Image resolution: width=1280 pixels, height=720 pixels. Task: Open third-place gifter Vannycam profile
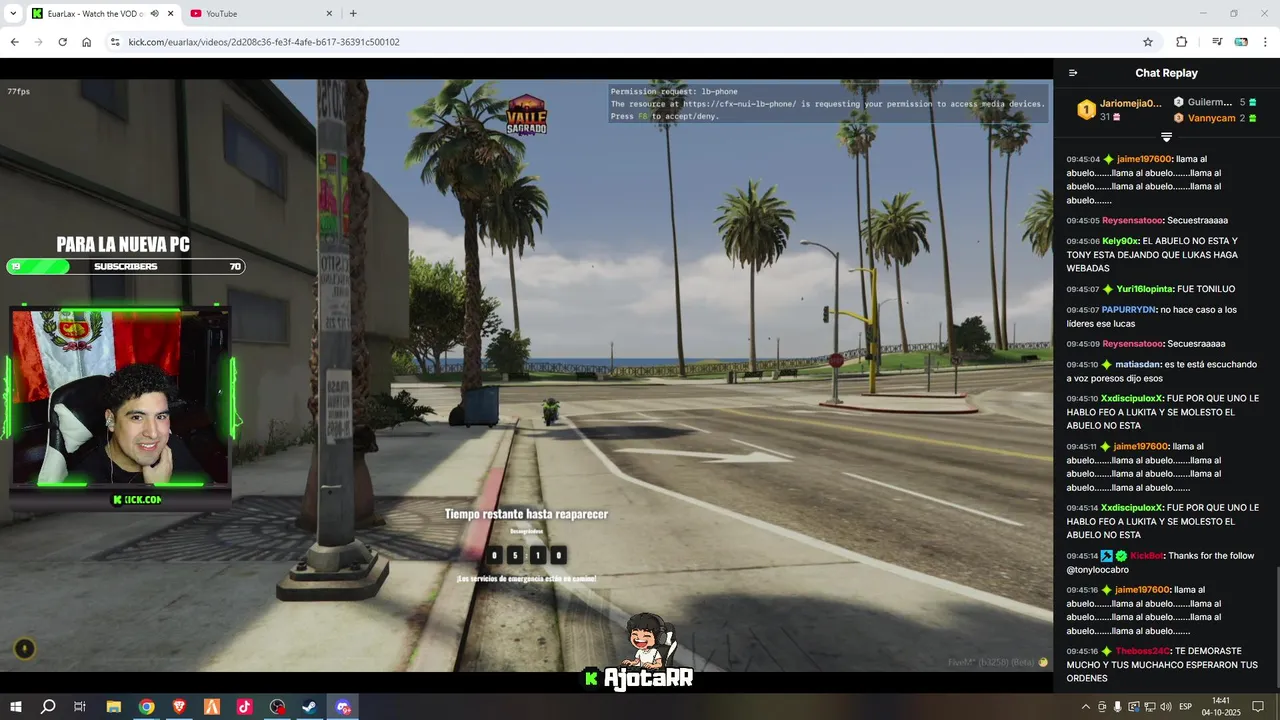tap(1211, 118)
